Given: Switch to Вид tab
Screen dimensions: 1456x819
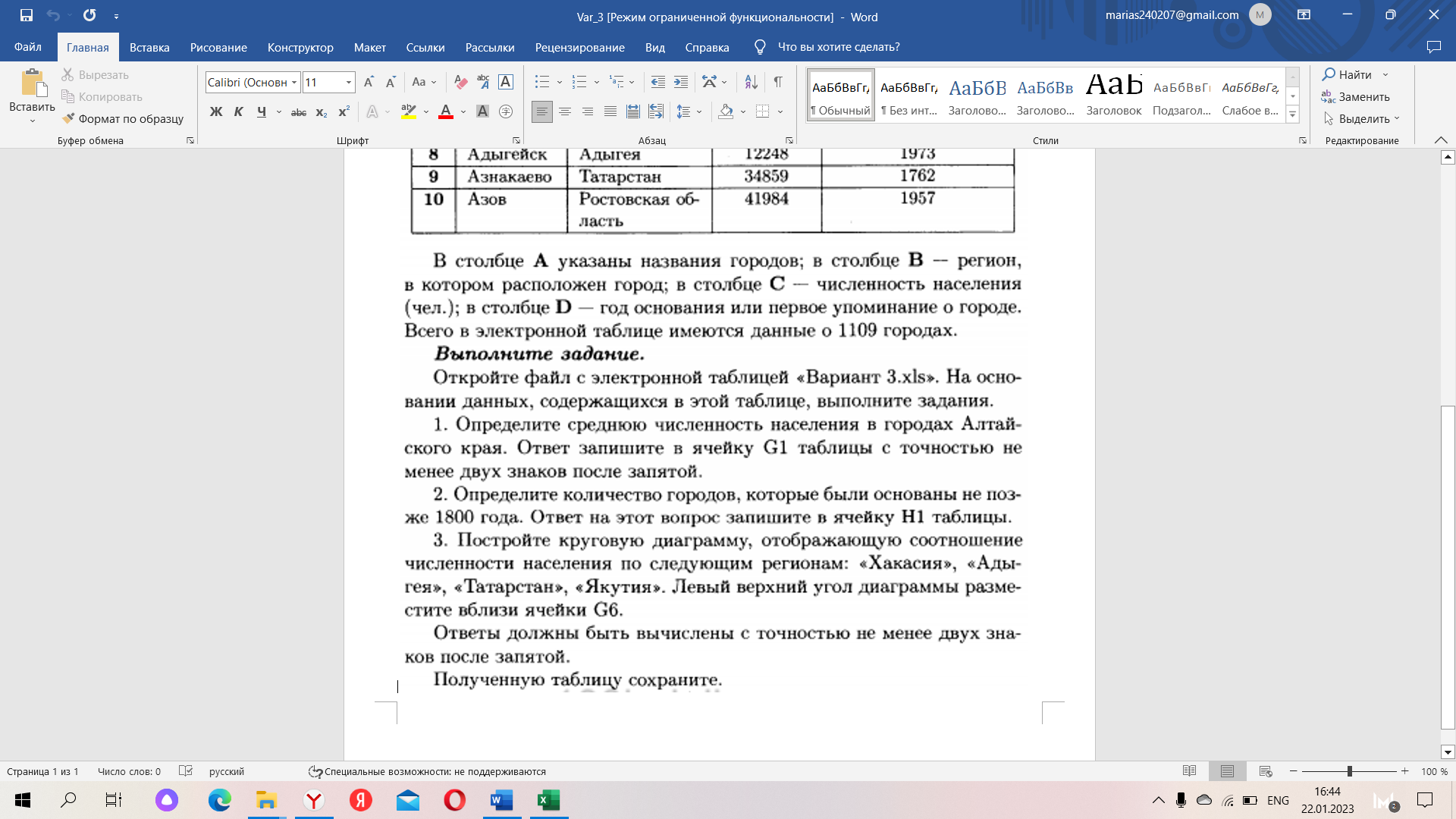Looking at the screenshot, I should [655, 47].
